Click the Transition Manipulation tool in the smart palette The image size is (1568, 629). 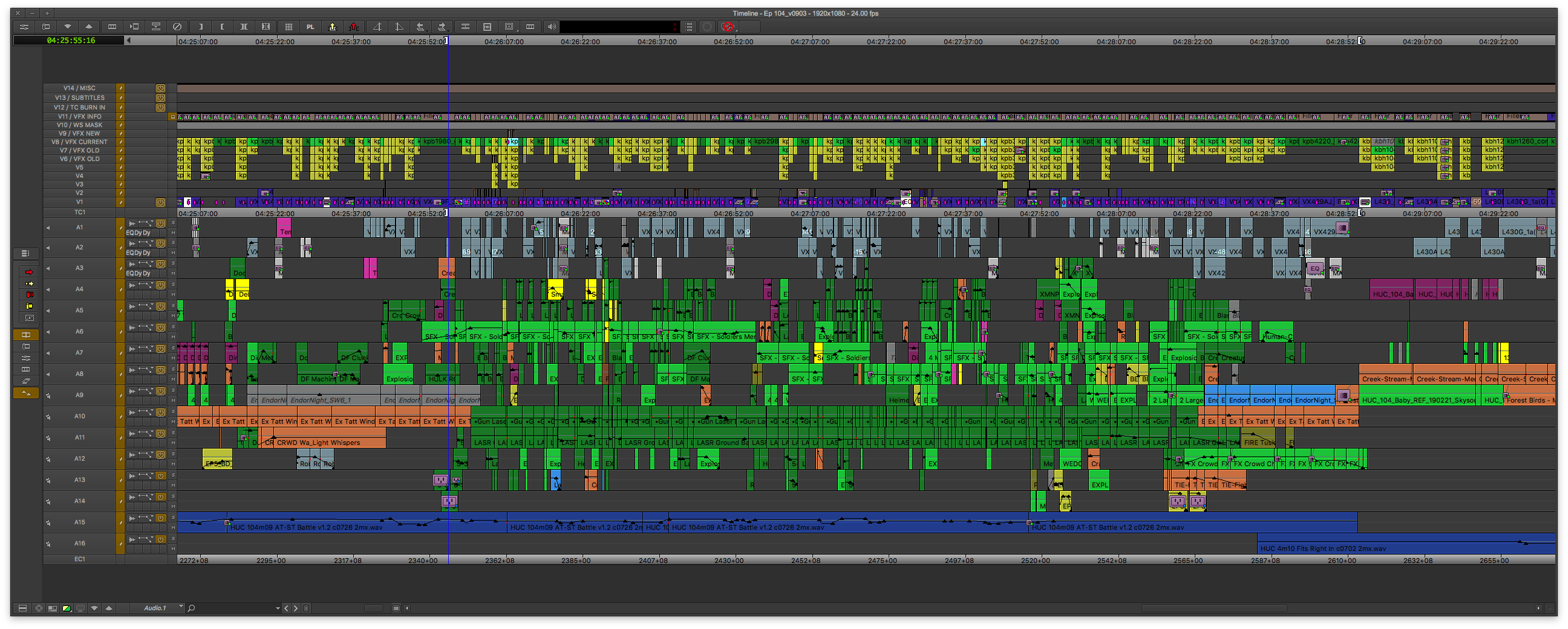click(x=28, y=318)
